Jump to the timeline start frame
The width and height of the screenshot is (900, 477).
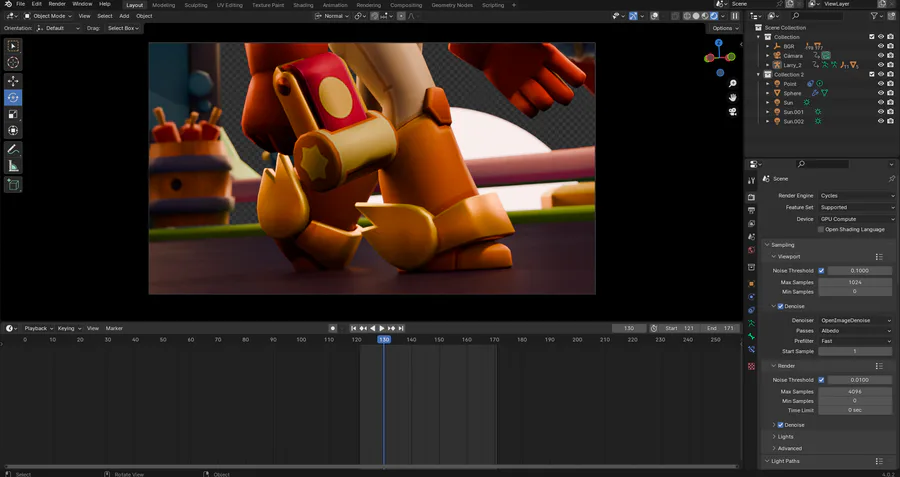(354, 328)
